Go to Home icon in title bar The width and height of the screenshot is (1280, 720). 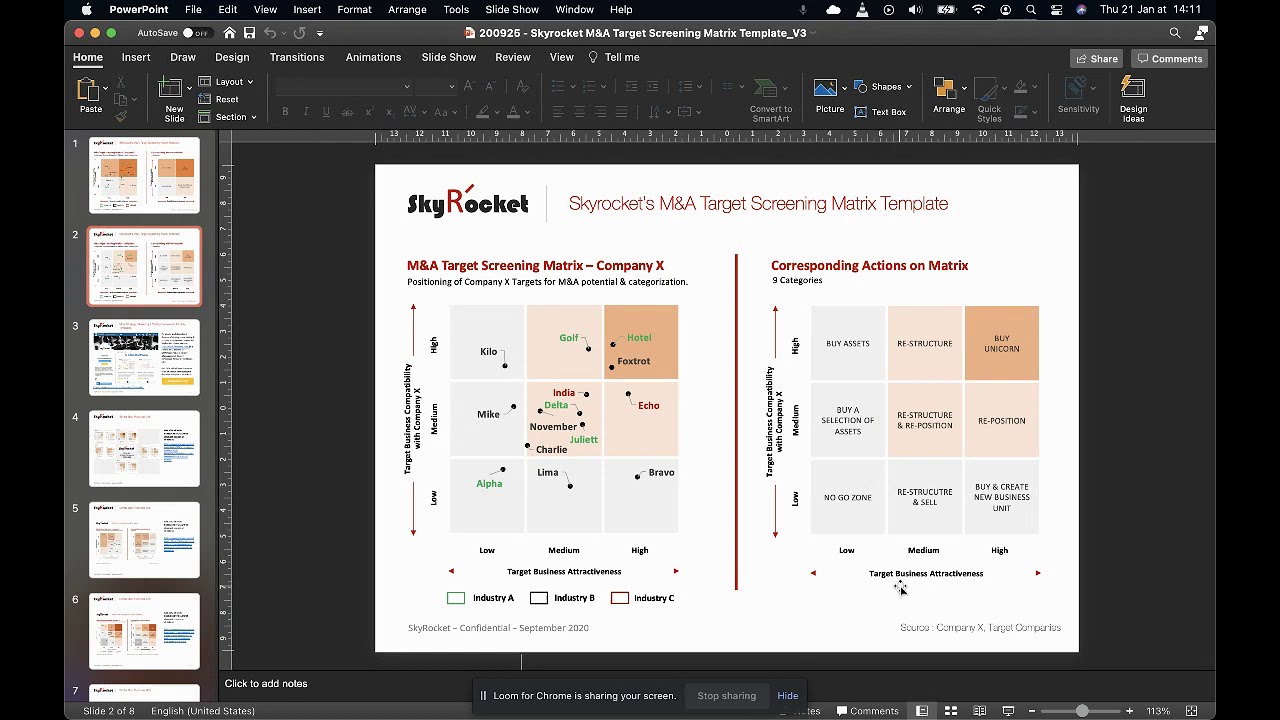pos(229,33)
